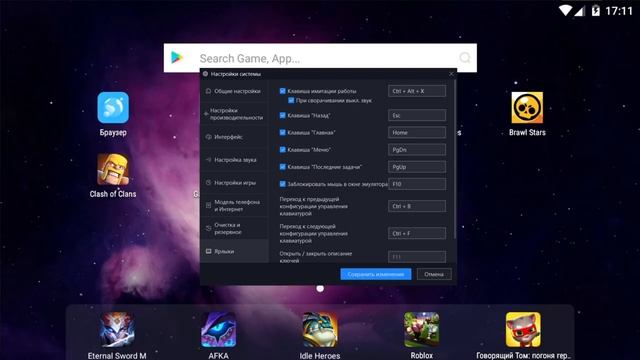
Task: Click into the Search Game, App field
Action: click(320, 58)
